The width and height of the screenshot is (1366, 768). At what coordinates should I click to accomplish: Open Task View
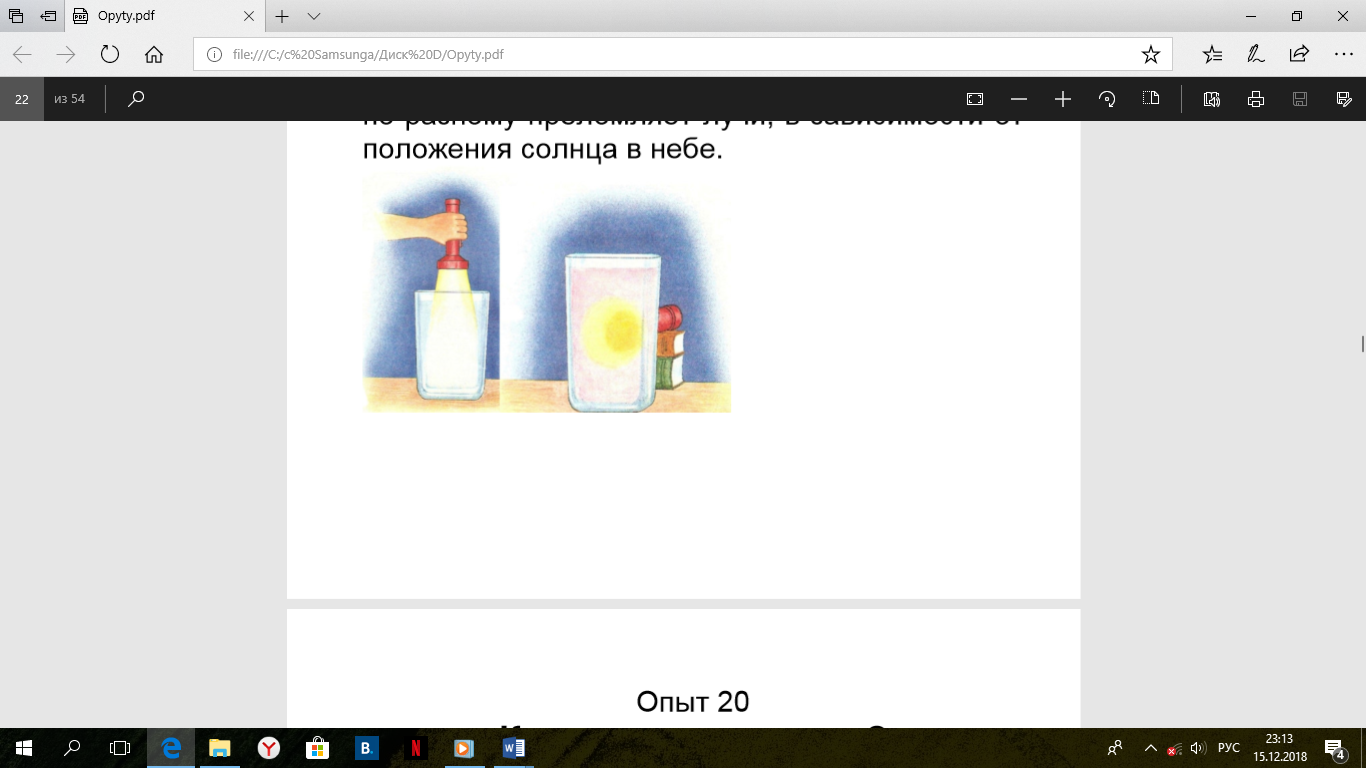pyautogui.click(x=120, y=748)
